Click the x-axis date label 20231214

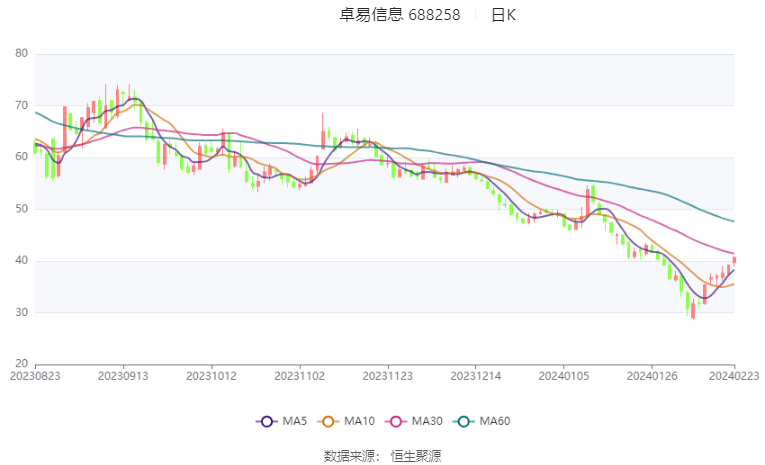pyautogui.click(x=476, y=376)
